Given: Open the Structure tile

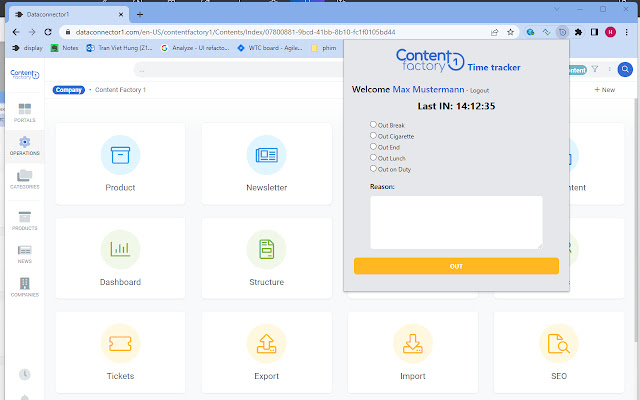Looking at the screenshot, I should click(267, 258).
